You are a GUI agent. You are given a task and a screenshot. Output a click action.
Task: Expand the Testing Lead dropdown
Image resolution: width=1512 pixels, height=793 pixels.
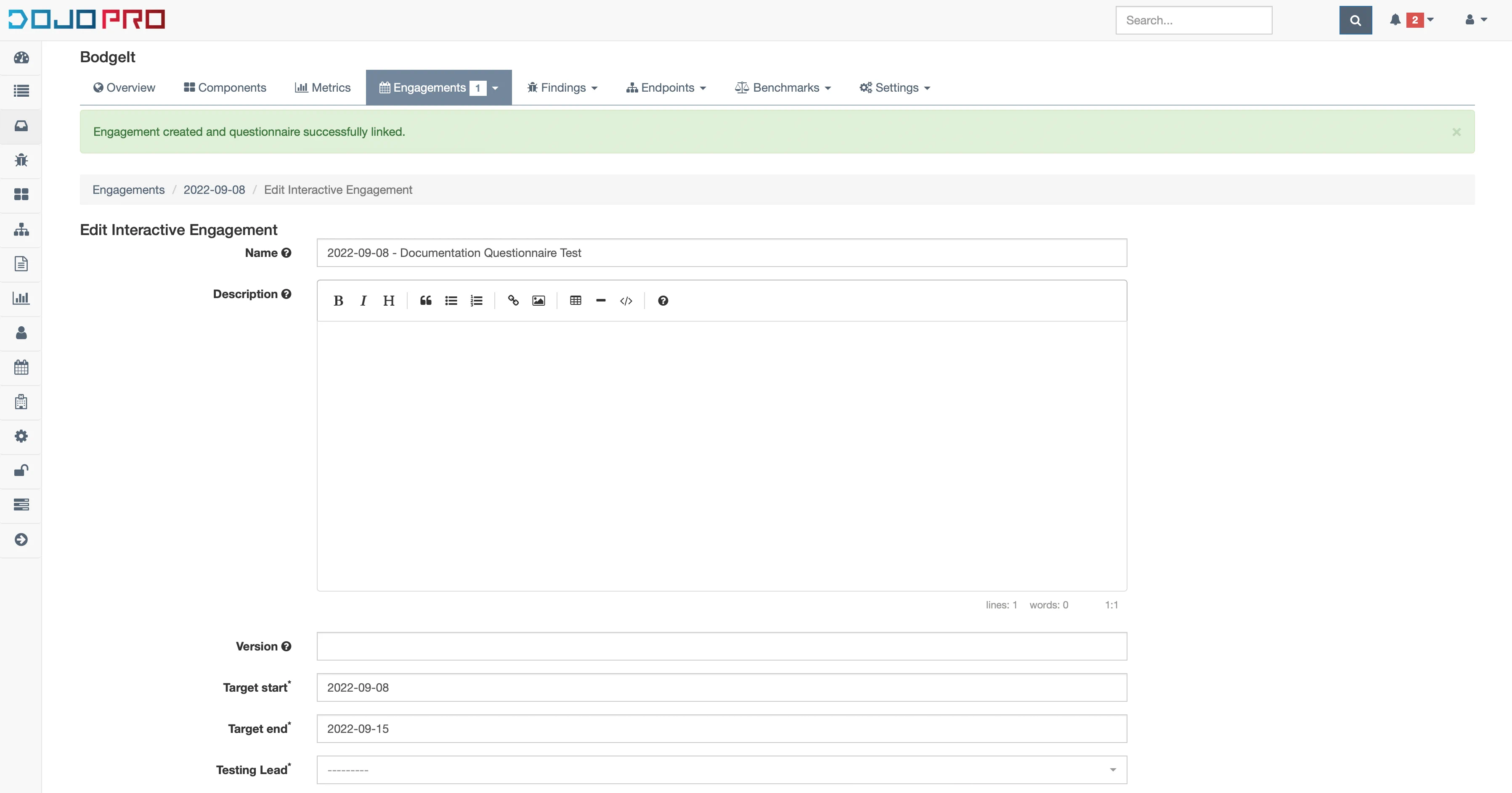tap(722, 769)
